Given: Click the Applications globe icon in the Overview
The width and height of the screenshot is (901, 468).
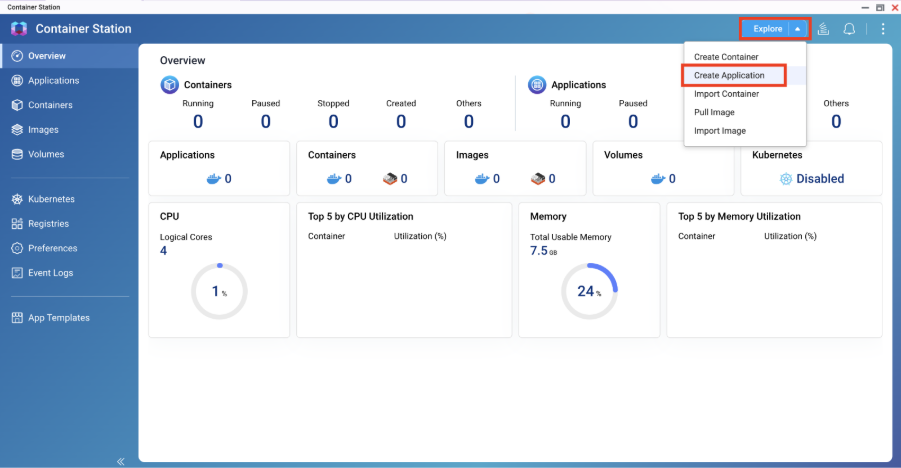Looking at the screenshot, I should [x=537, y=85].
